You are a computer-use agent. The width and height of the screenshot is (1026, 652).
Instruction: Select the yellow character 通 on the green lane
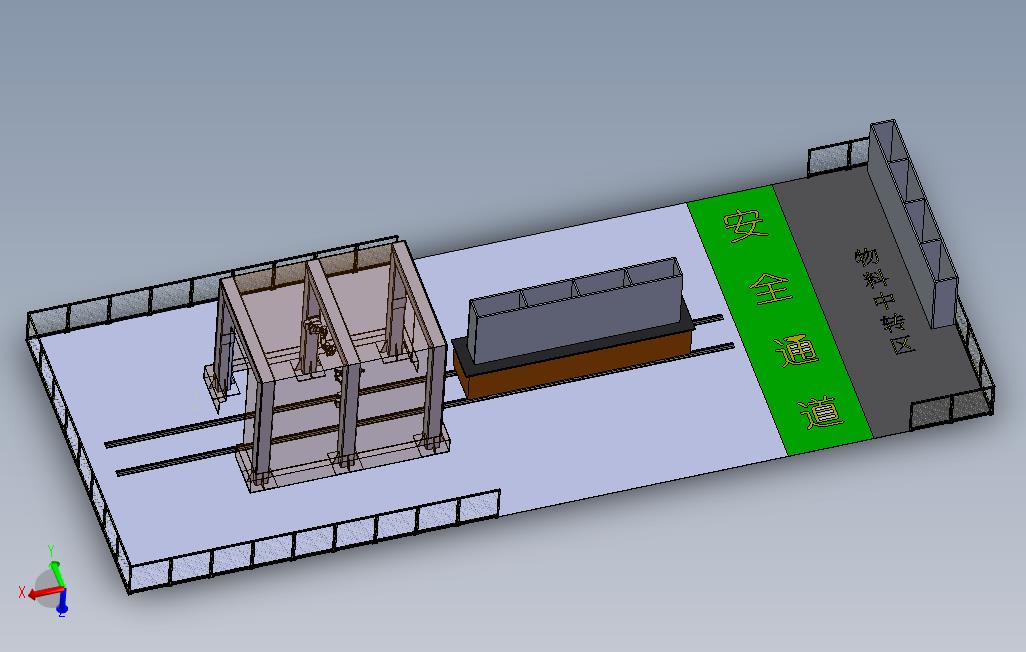[x=796, y=351]
